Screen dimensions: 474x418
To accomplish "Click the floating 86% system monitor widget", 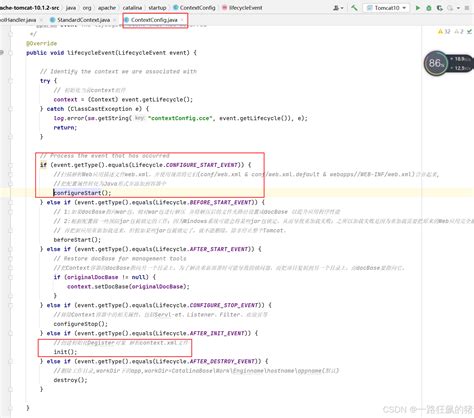I will click(x=448, y=63).
